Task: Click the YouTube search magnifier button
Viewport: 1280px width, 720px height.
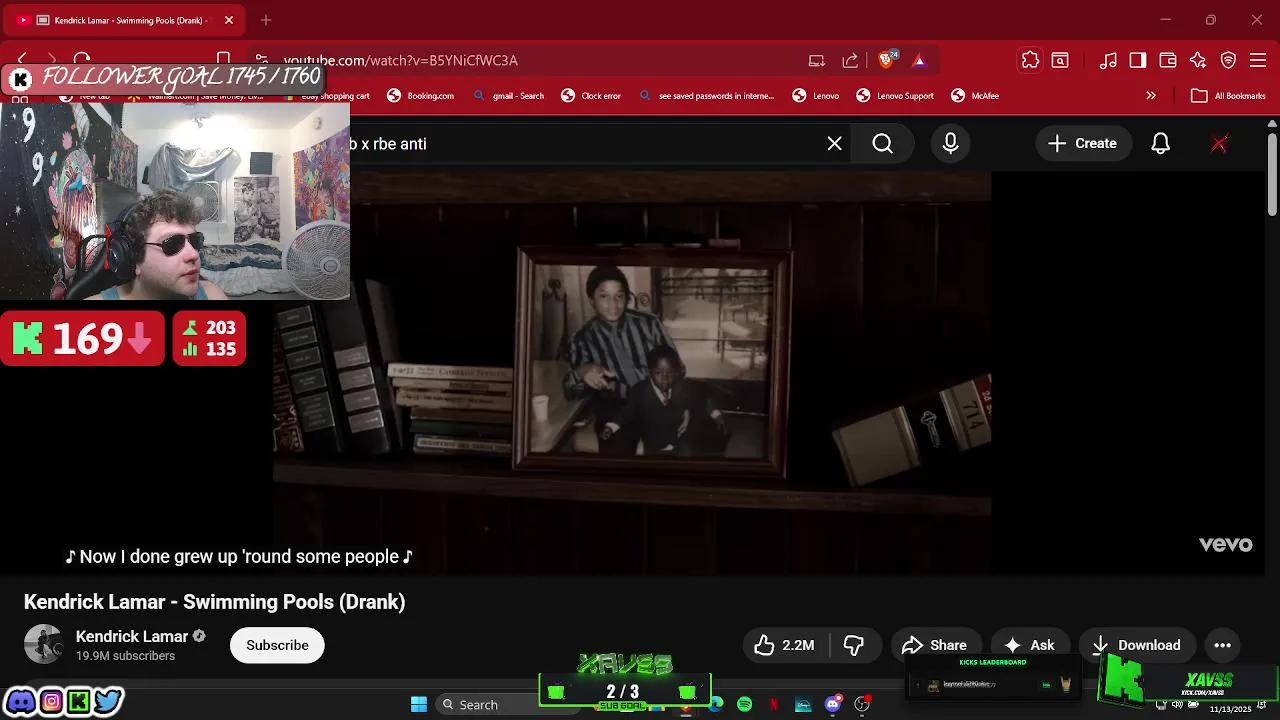Action: pos(883,144)
